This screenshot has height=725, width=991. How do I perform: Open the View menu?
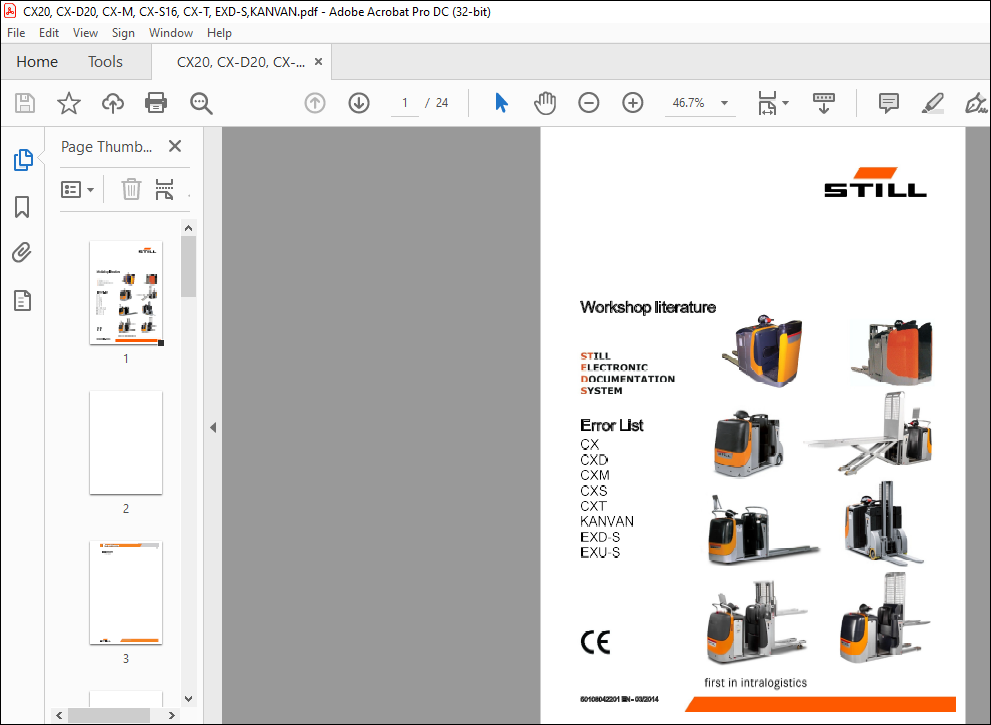85,33
